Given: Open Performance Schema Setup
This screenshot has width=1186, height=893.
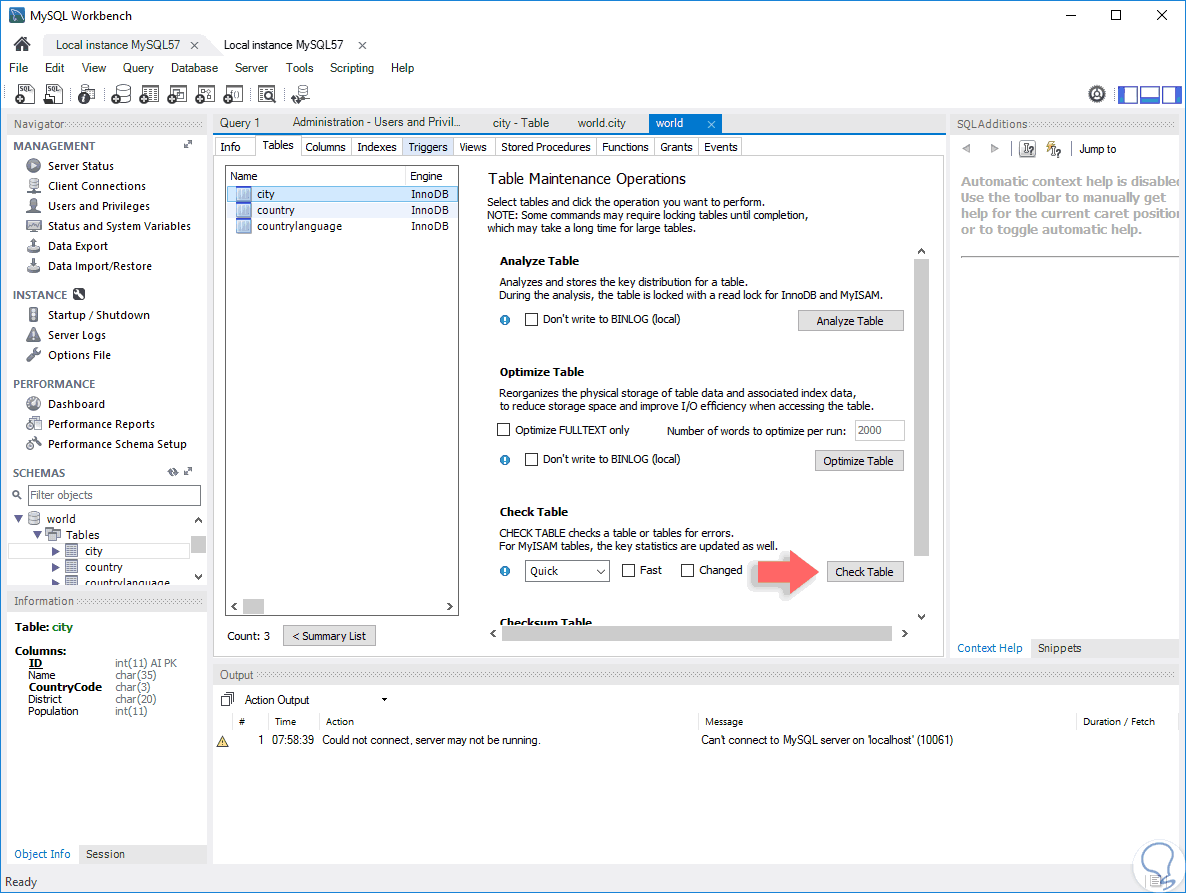Looking at the screenshot, I should click(117, 444).
